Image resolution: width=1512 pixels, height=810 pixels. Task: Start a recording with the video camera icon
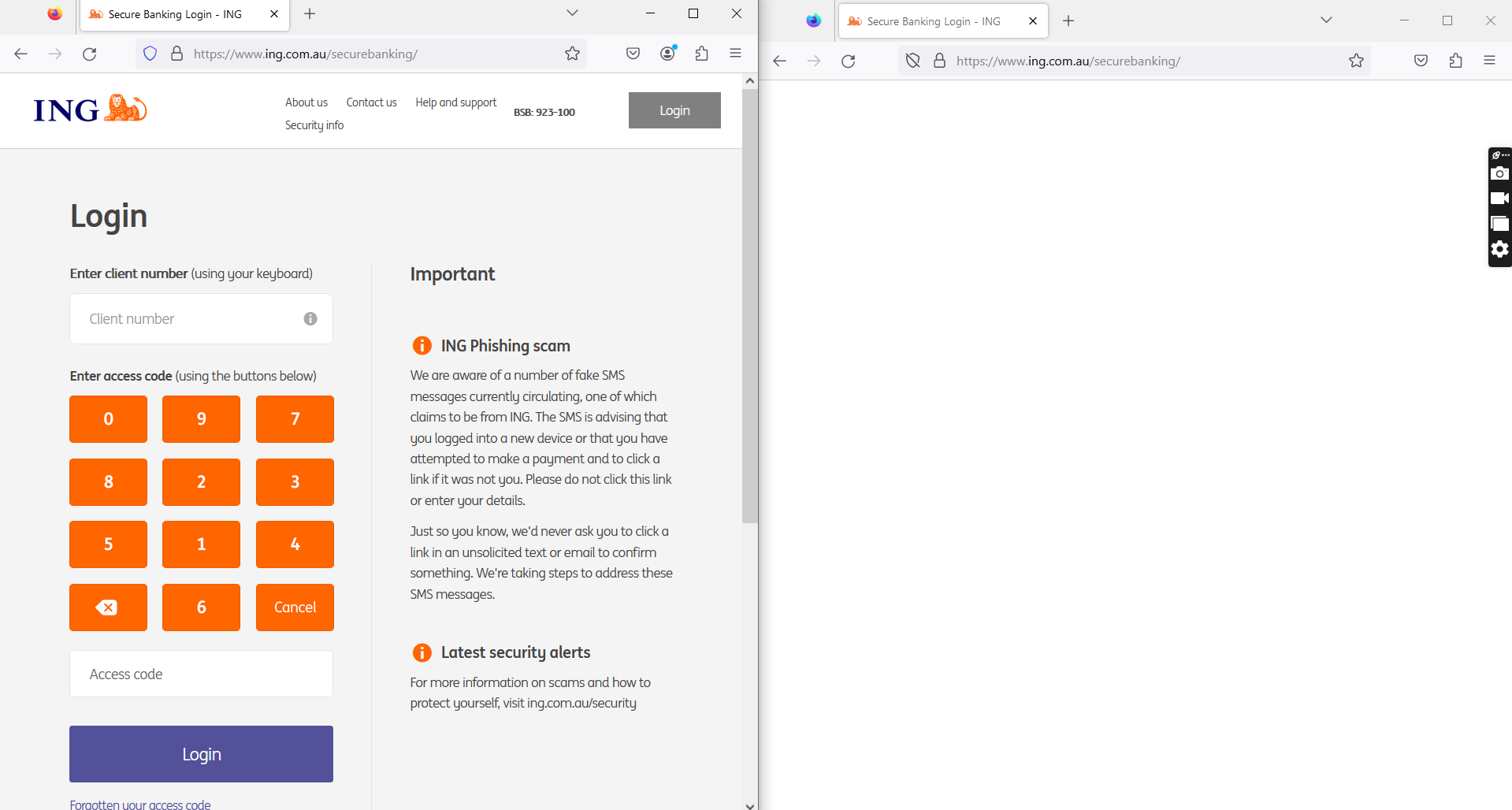click(x=1499, y=199)
